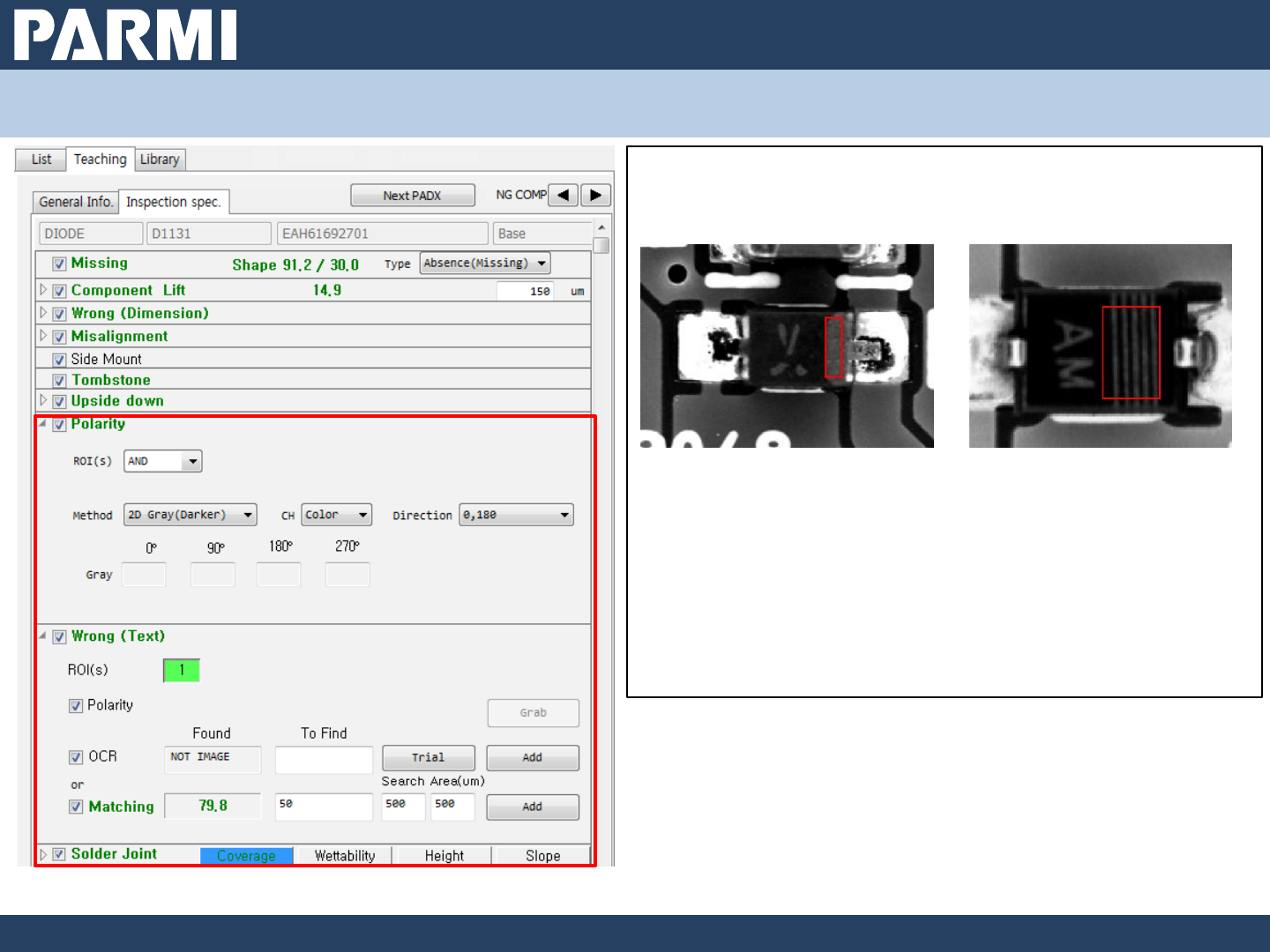This screenshot has height=952, width=1270.
Task: Open the ROI(s) AND dropdown
Action: click(x=163, y=461)
